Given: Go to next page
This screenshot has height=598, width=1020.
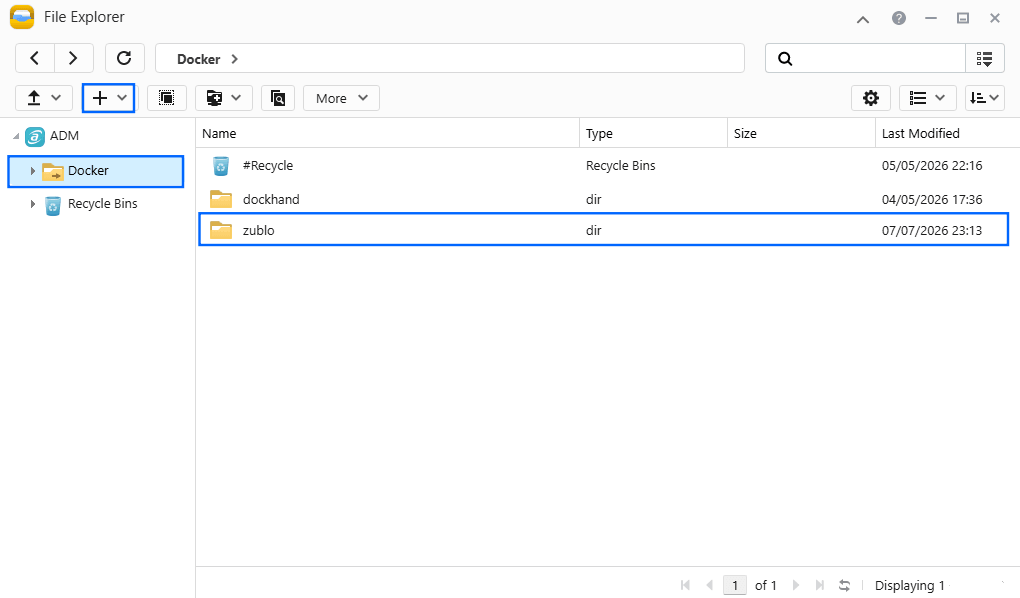Looking at the screenshot, I should pyautogui.click(x=796, y=585).
